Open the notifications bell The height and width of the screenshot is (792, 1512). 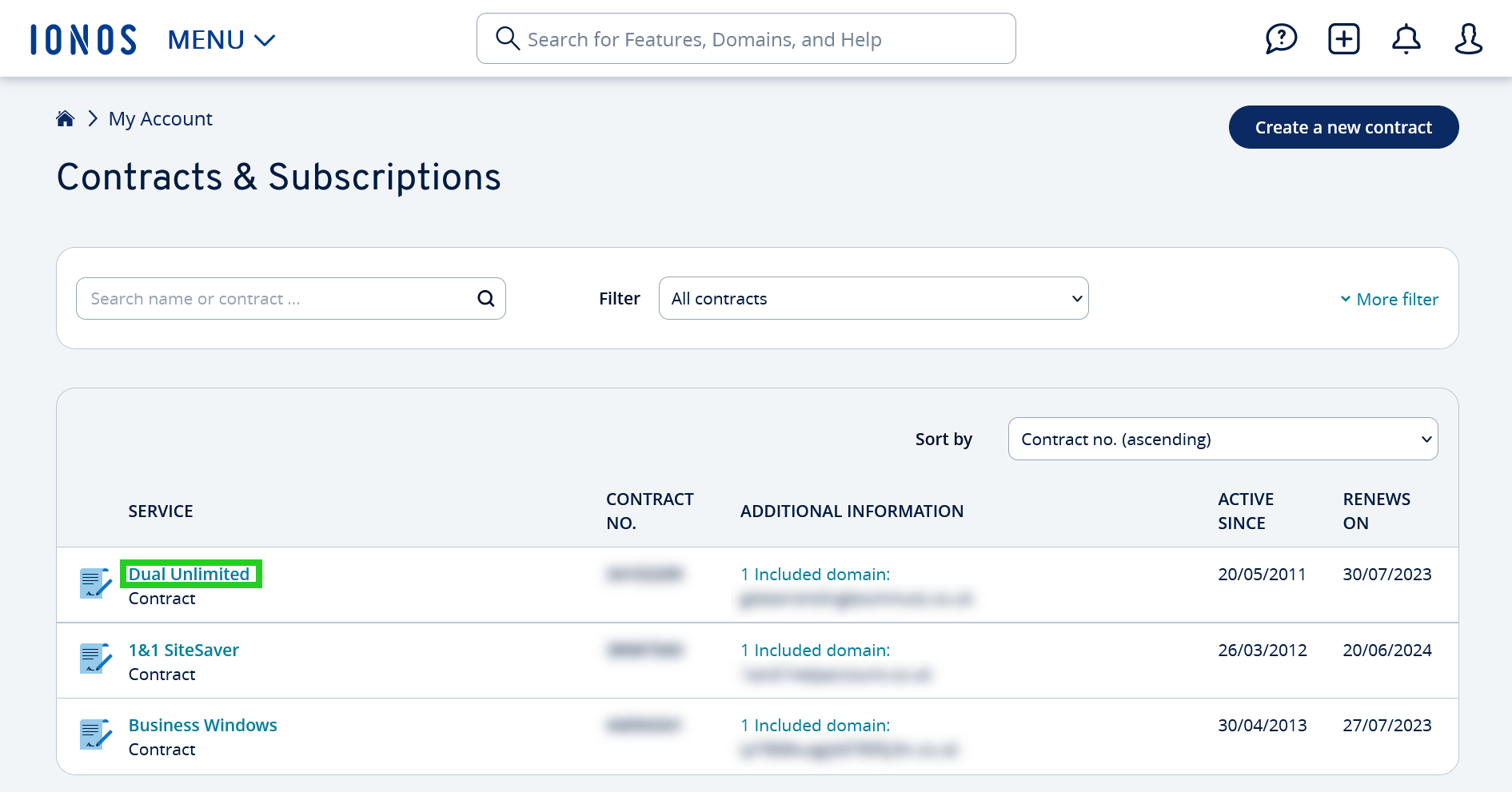point(1406,39)
